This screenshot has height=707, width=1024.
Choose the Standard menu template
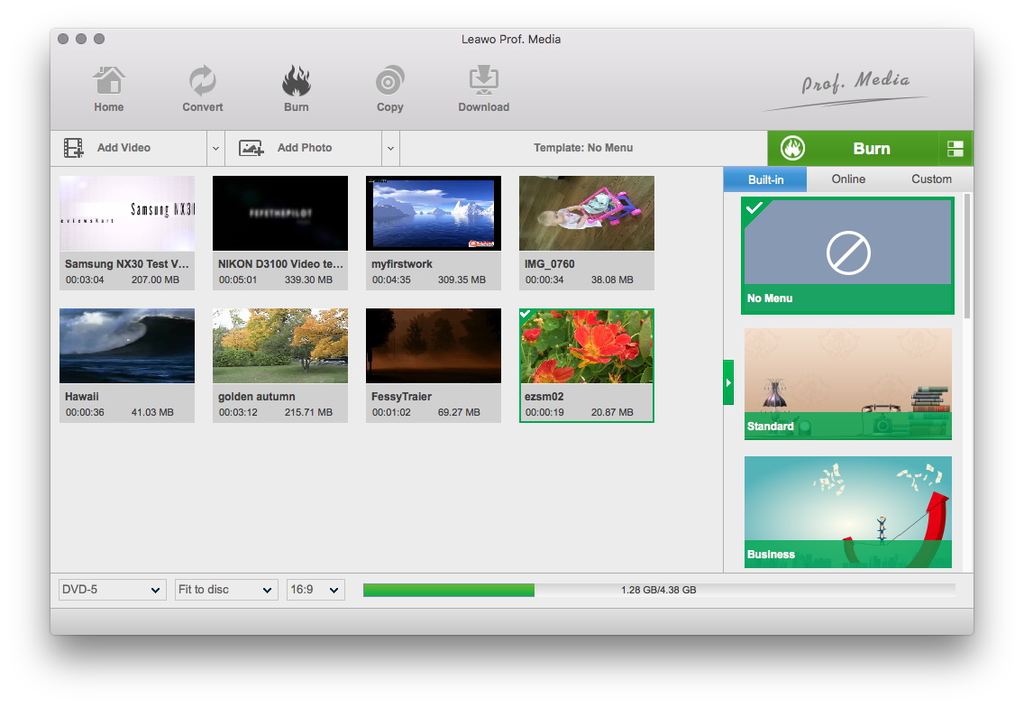click(x=848, y=384)
